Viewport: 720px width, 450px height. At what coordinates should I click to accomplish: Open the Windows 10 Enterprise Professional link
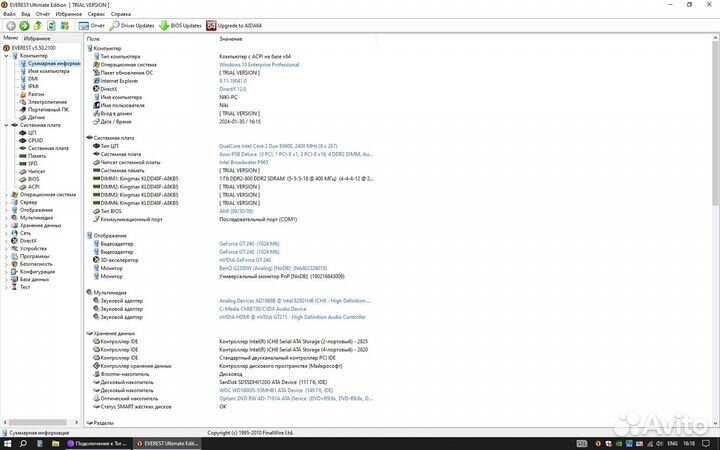(259, 65)
